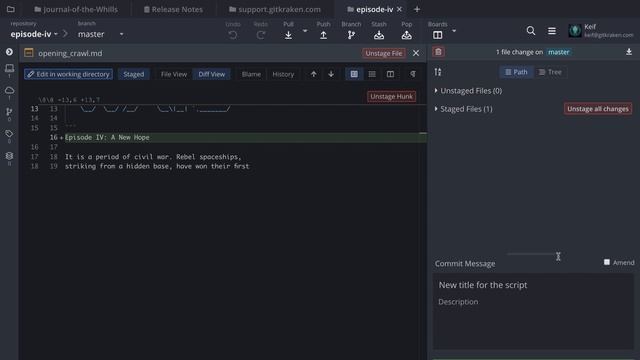The width and height of the screenshot is (640, 360).
Task: Switch to Hunk view mode
Action: click(354, 74)
